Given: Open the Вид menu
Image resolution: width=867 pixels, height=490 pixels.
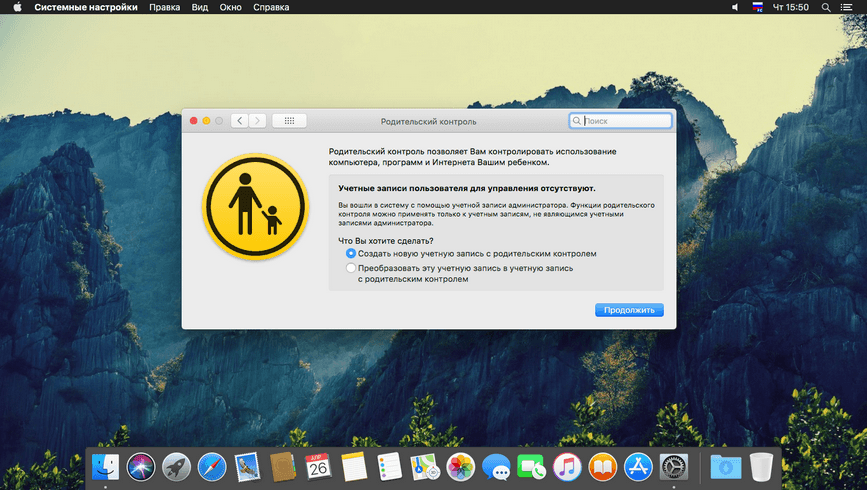Looking at the screenshot, I should 200,7.
